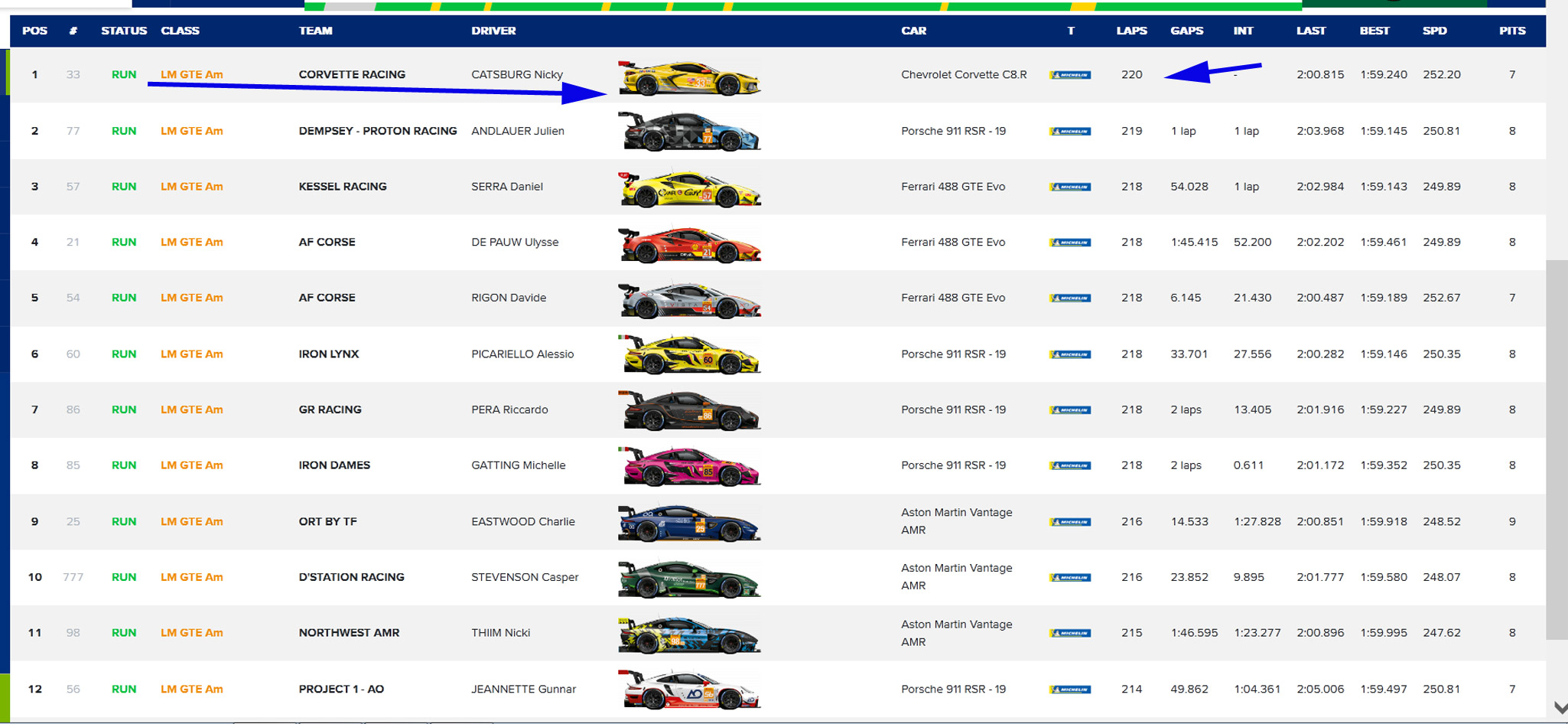Open driver CATSBURG Nicky entry
Viewport: 1568px width, 724px height.
(517, 74)
